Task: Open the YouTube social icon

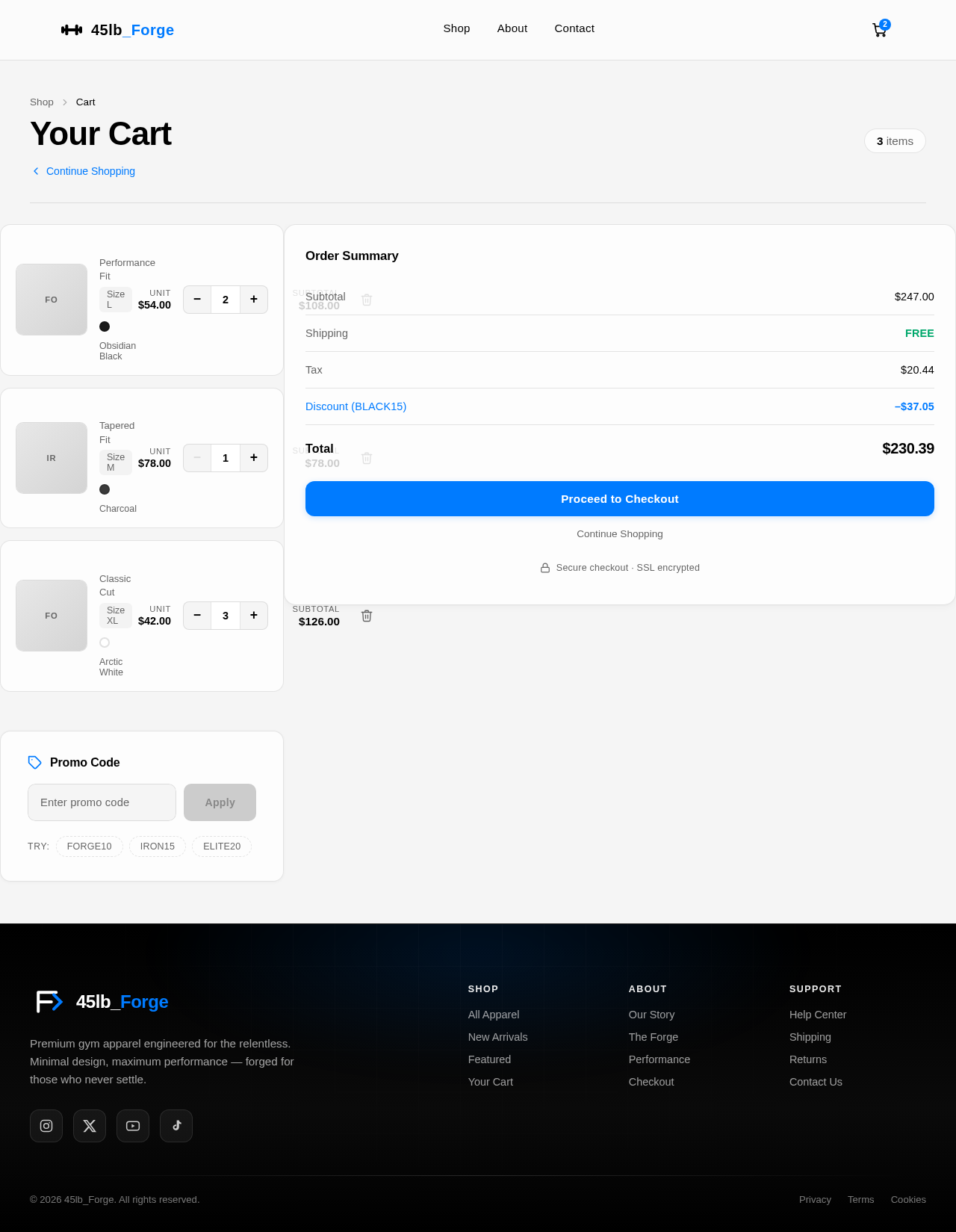Action: click(x=133, y=1126)
